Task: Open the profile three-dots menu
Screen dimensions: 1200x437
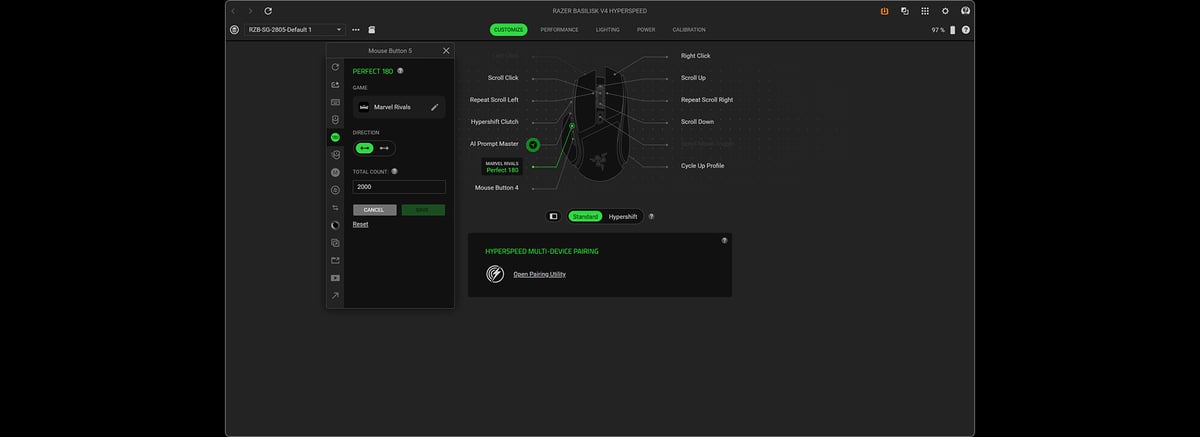Action: (x=355, y=30)
